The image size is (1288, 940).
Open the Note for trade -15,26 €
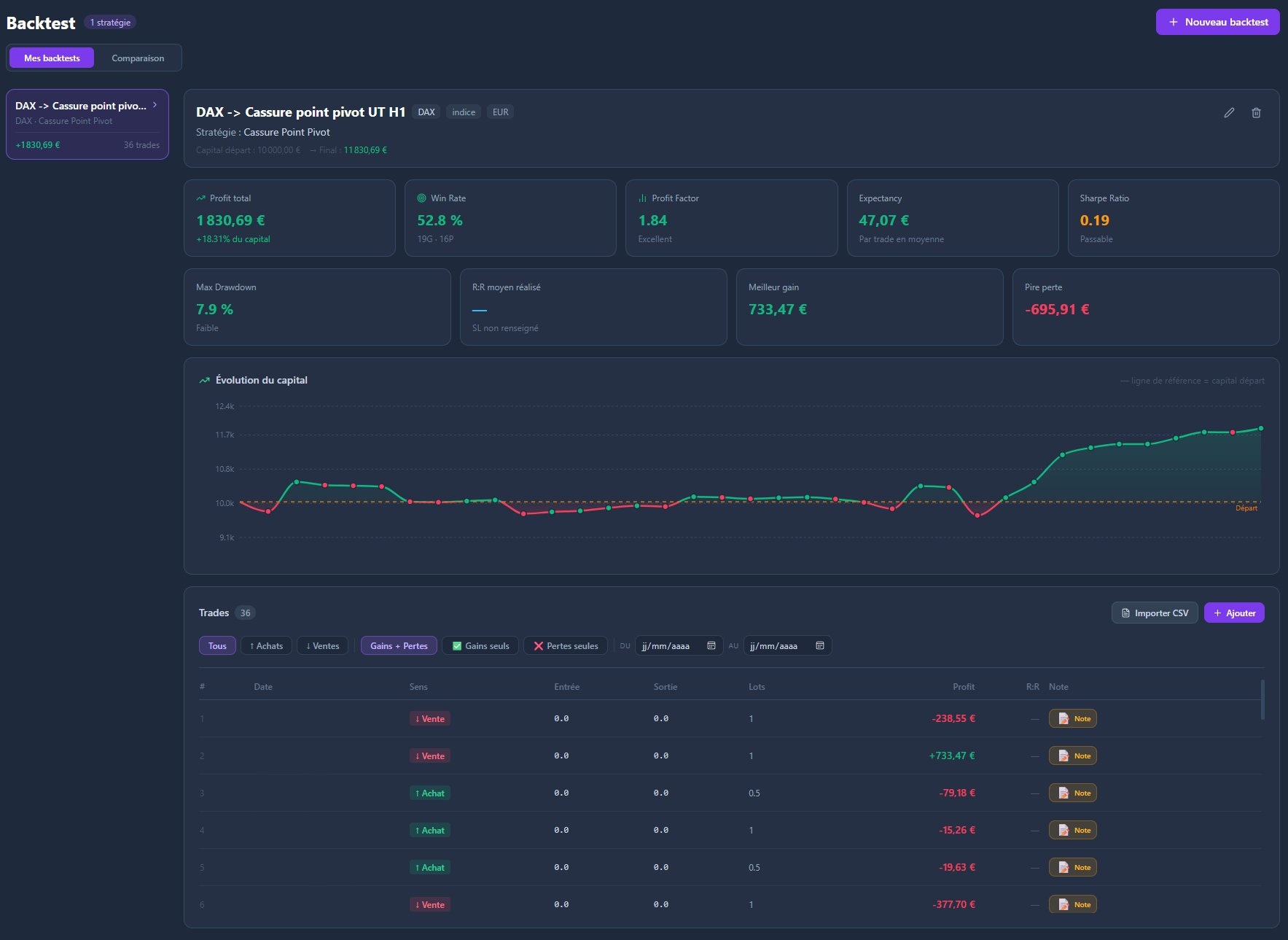coord(1072,830)
